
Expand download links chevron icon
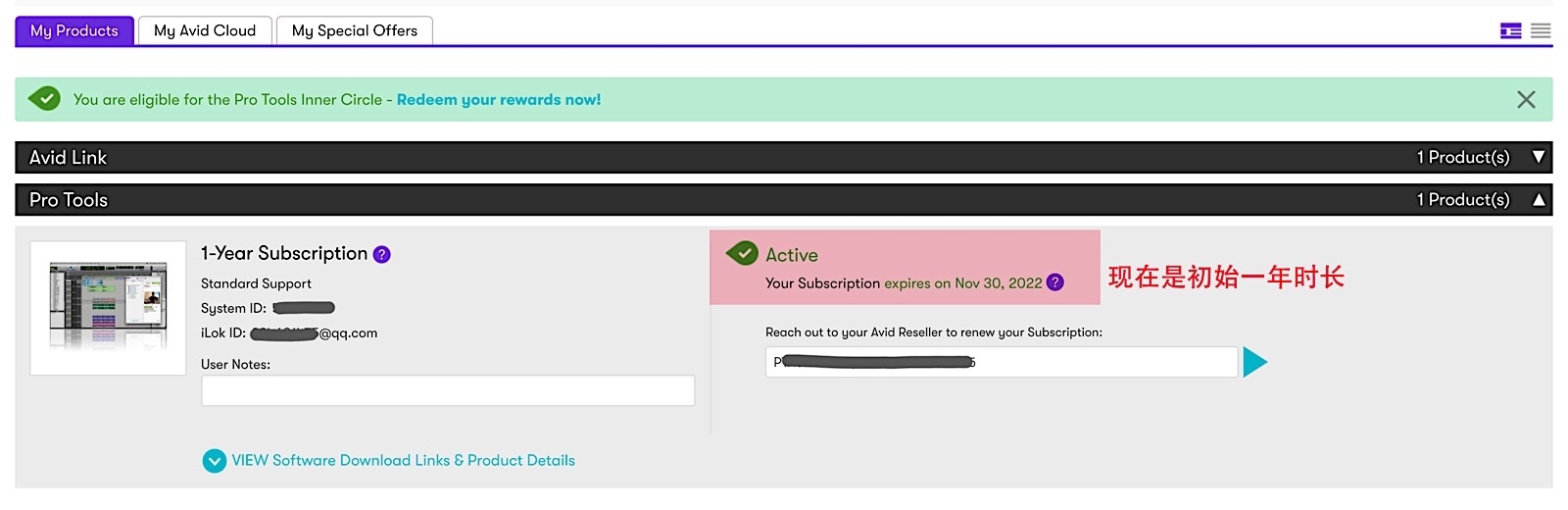point(215,461)
